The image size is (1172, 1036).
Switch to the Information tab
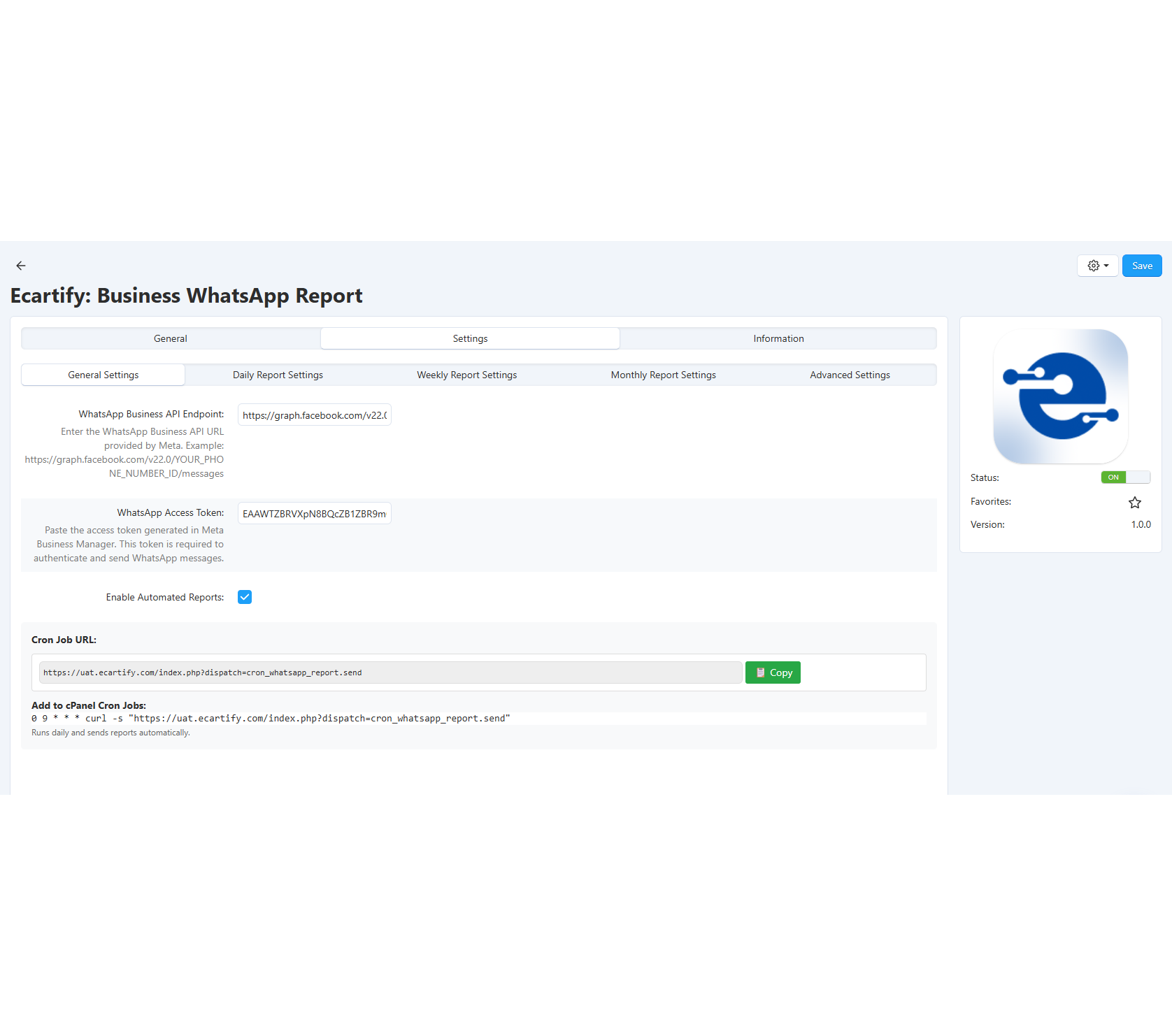[778, 338]
